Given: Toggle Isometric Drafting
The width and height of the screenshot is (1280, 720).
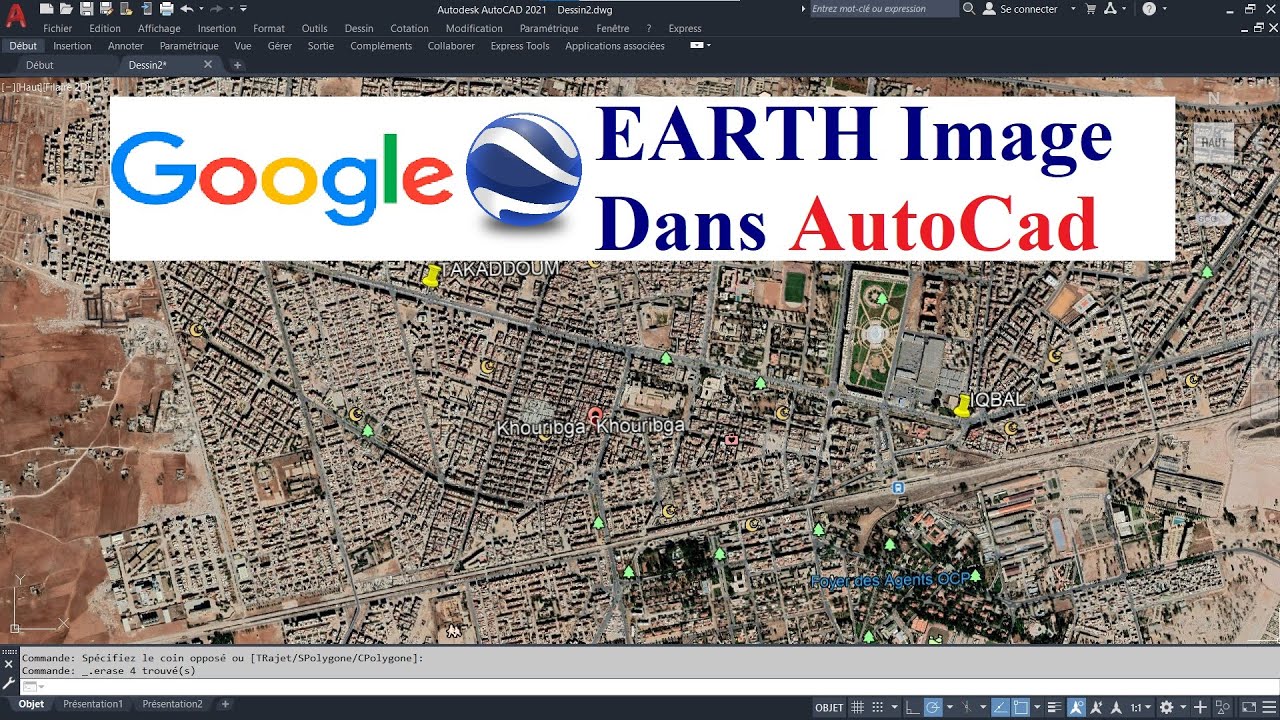Looking at the screenshot, I should pos(967,707).
